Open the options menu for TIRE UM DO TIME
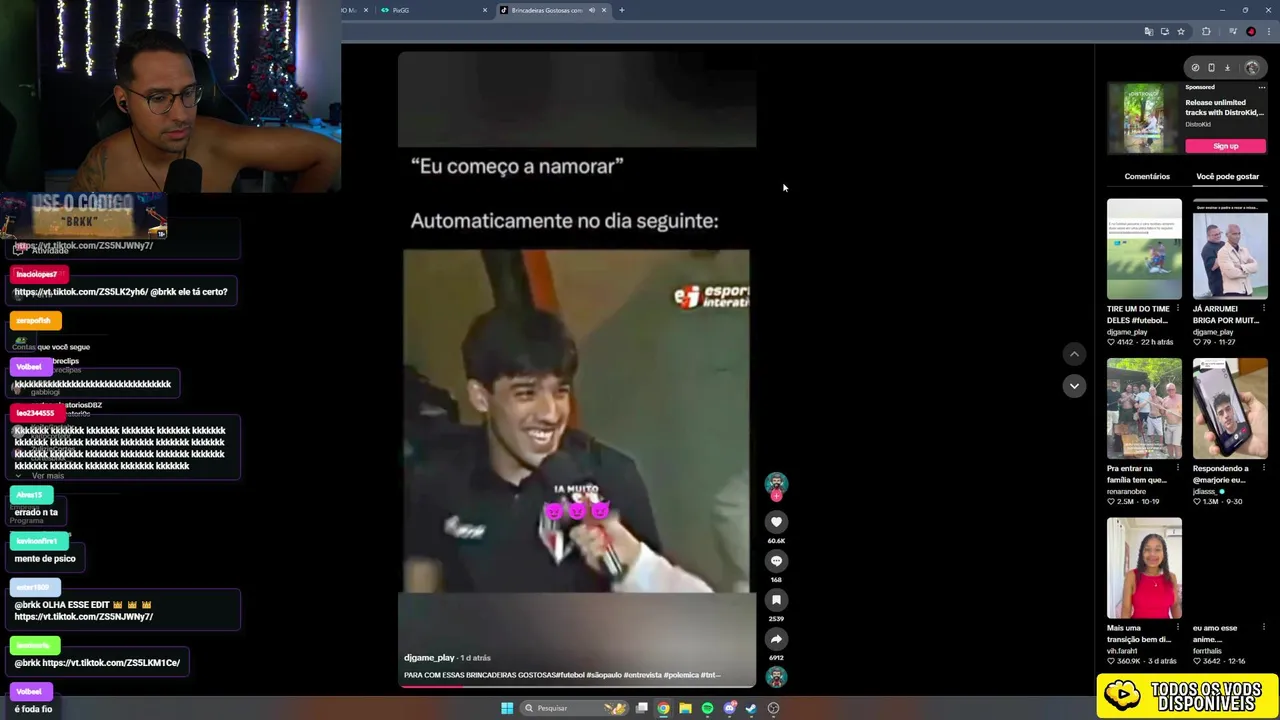 1179,309
